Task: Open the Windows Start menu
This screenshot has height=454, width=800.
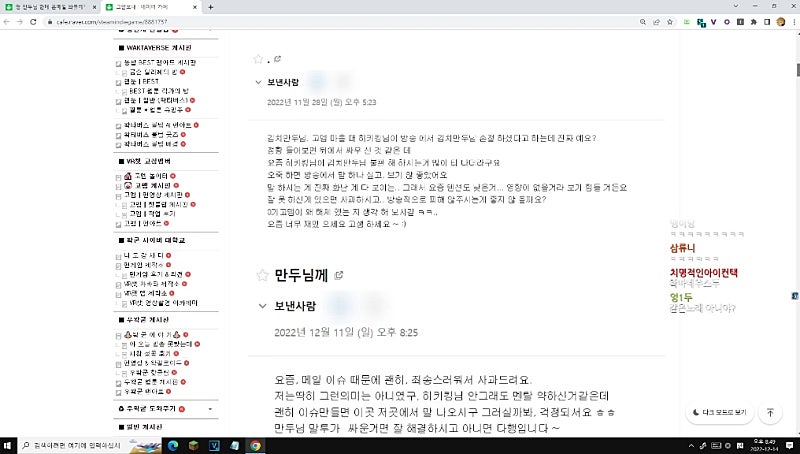Action: 8,446
